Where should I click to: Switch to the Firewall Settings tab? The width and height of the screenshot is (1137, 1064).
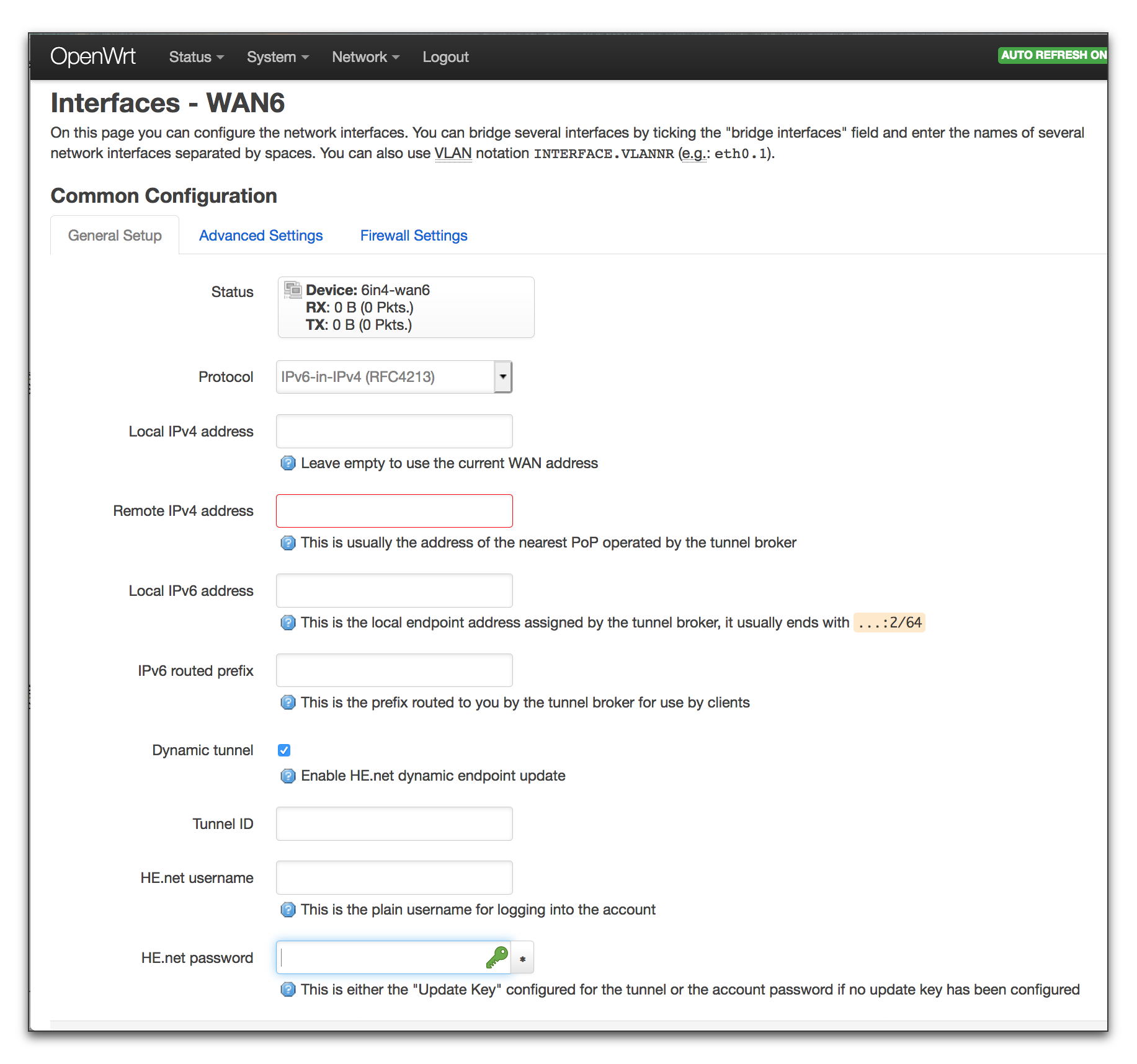click(x=413, y=235)
